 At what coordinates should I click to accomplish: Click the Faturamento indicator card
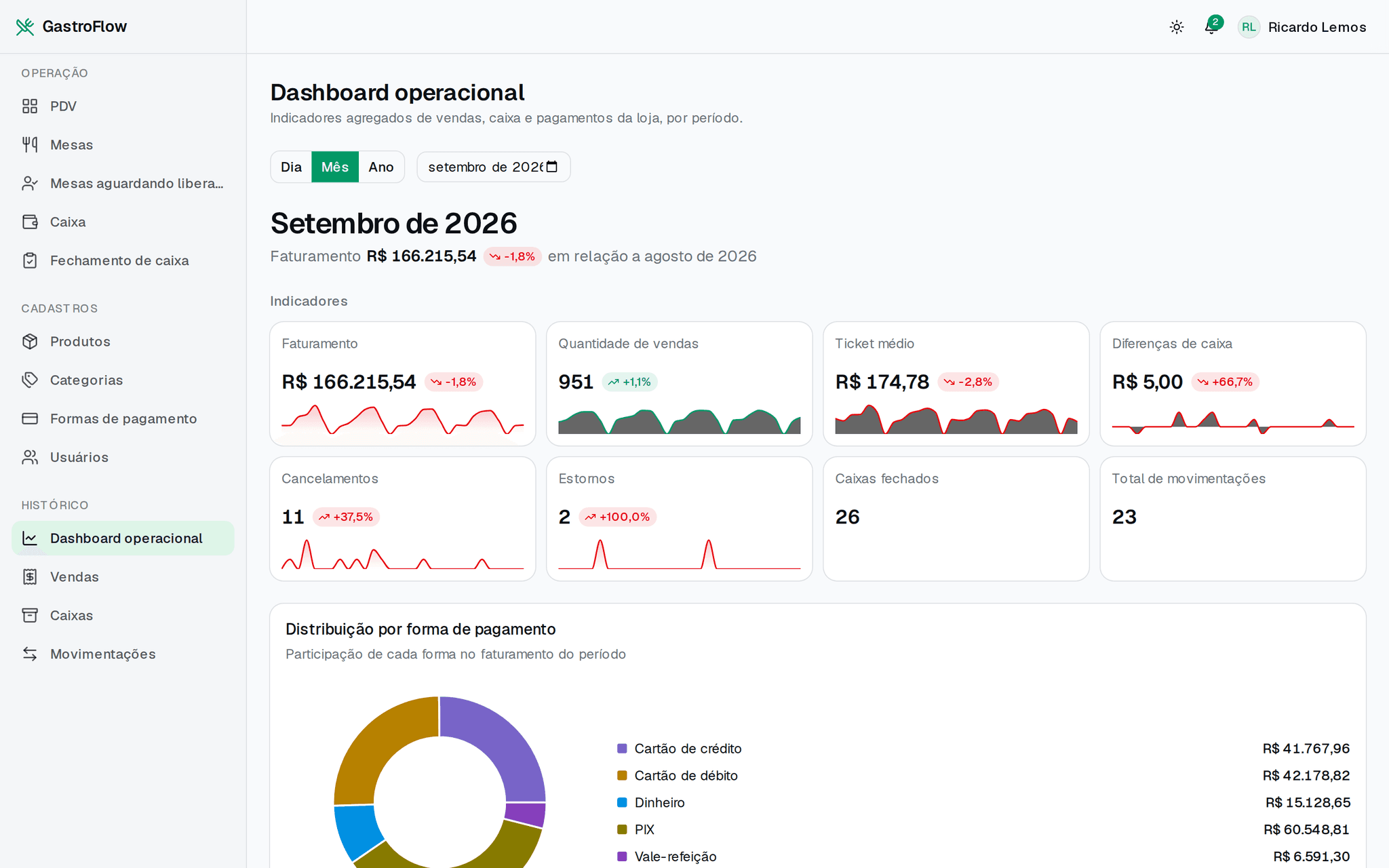tap(403, 384)
